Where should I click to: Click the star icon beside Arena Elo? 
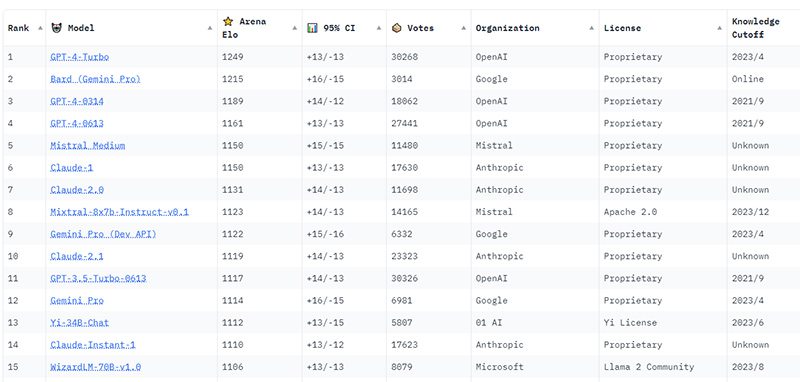pos(228,21)
